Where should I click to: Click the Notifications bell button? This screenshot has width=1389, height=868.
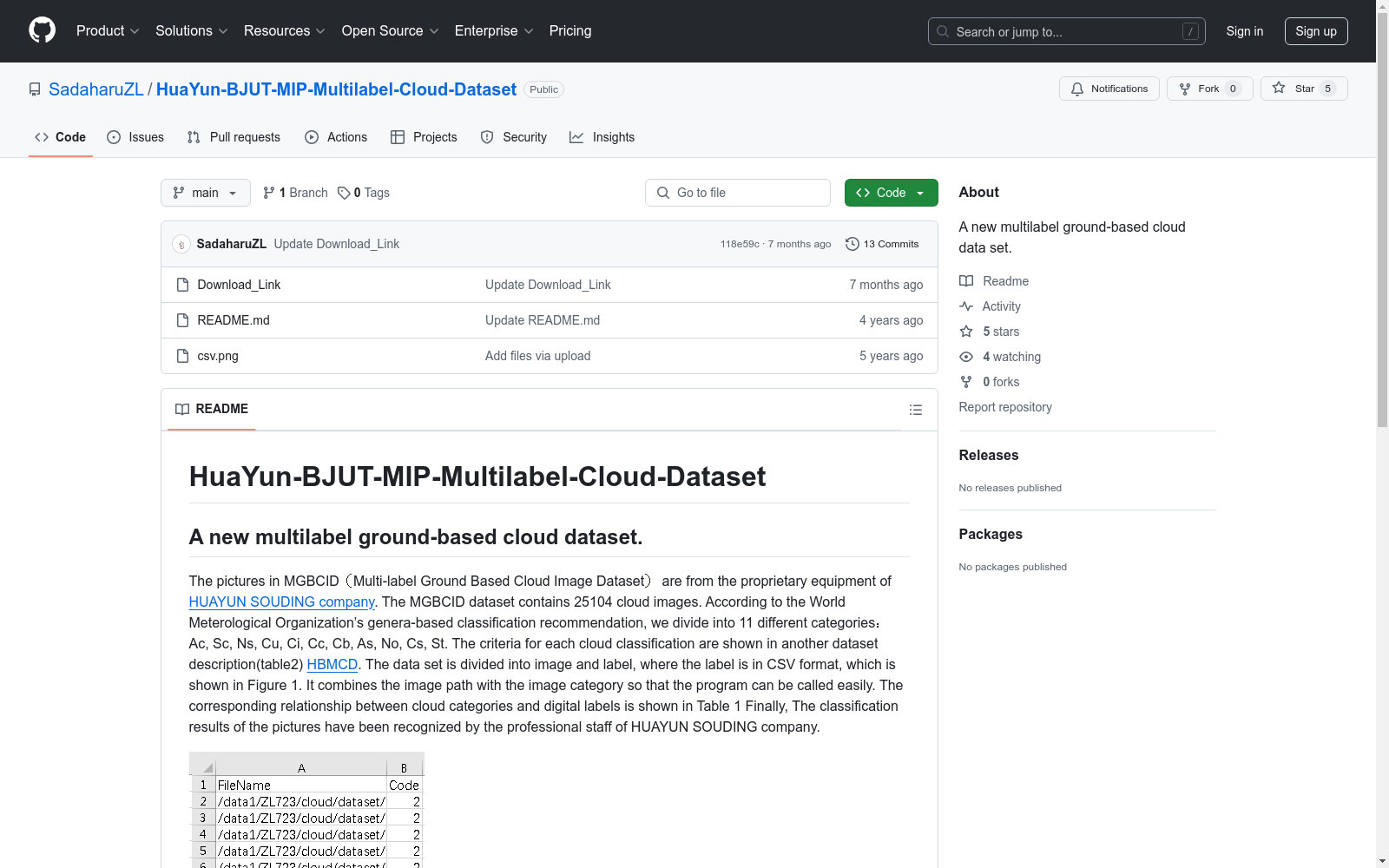click(x=1109, y=89)
